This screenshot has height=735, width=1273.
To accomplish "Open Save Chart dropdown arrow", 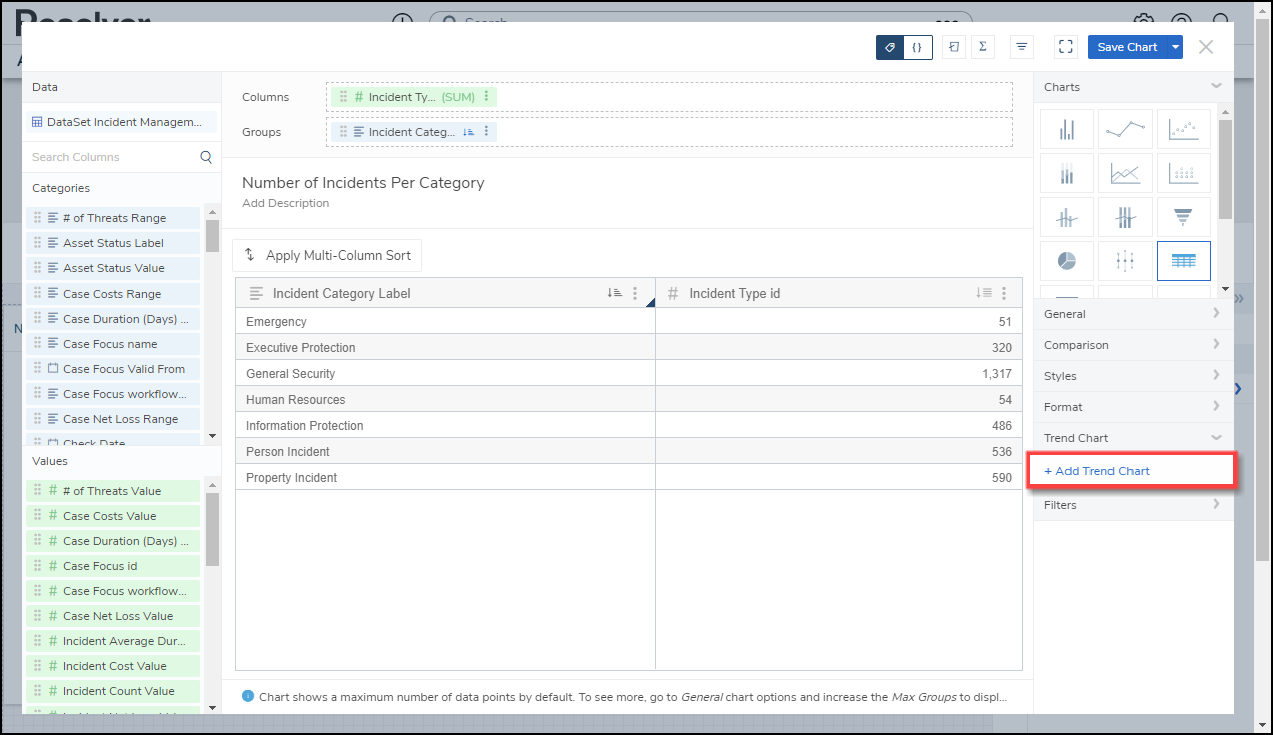I will pos(1176,47).
